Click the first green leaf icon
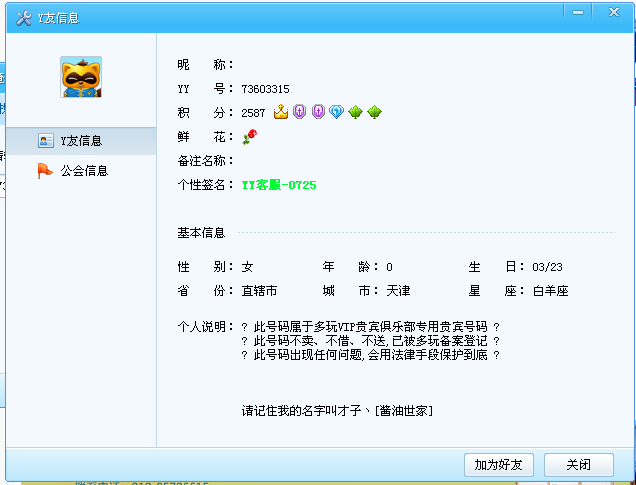Viewport: 636px width, 485px height. pyautogui.click(x=355, y=112)
